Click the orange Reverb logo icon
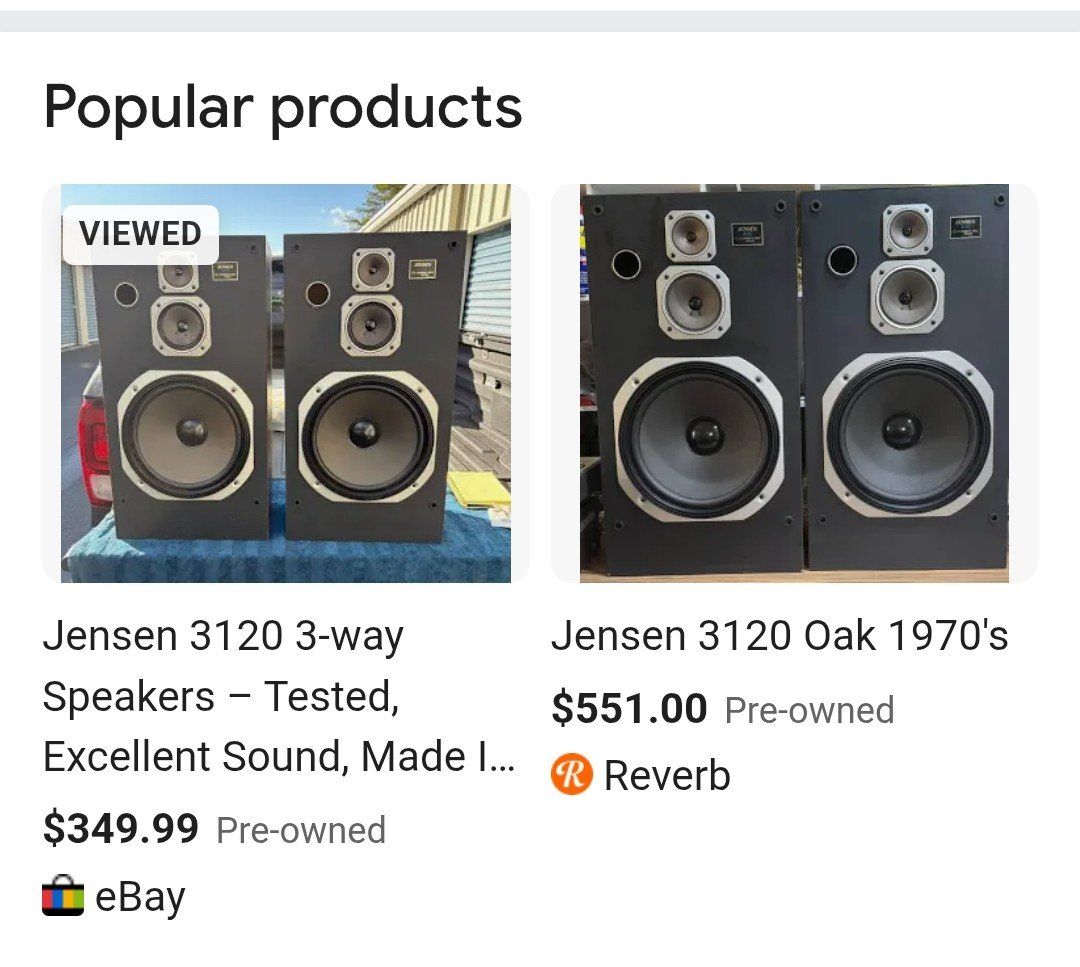Viewport: 1080px width, 967px height. [572, 775]
